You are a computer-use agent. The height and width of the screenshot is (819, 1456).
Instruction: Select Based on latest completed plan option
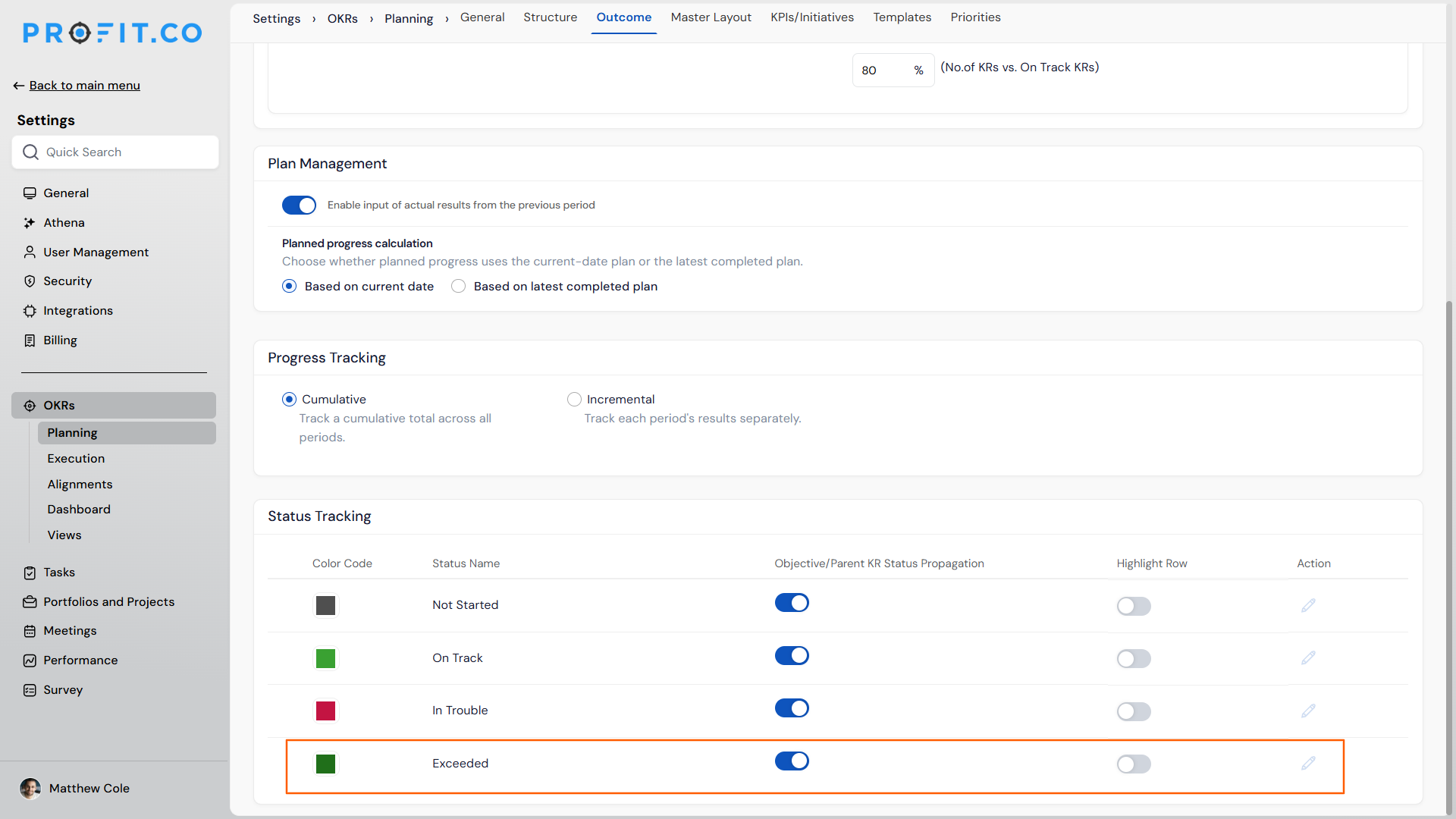click(x=459, y=287)
